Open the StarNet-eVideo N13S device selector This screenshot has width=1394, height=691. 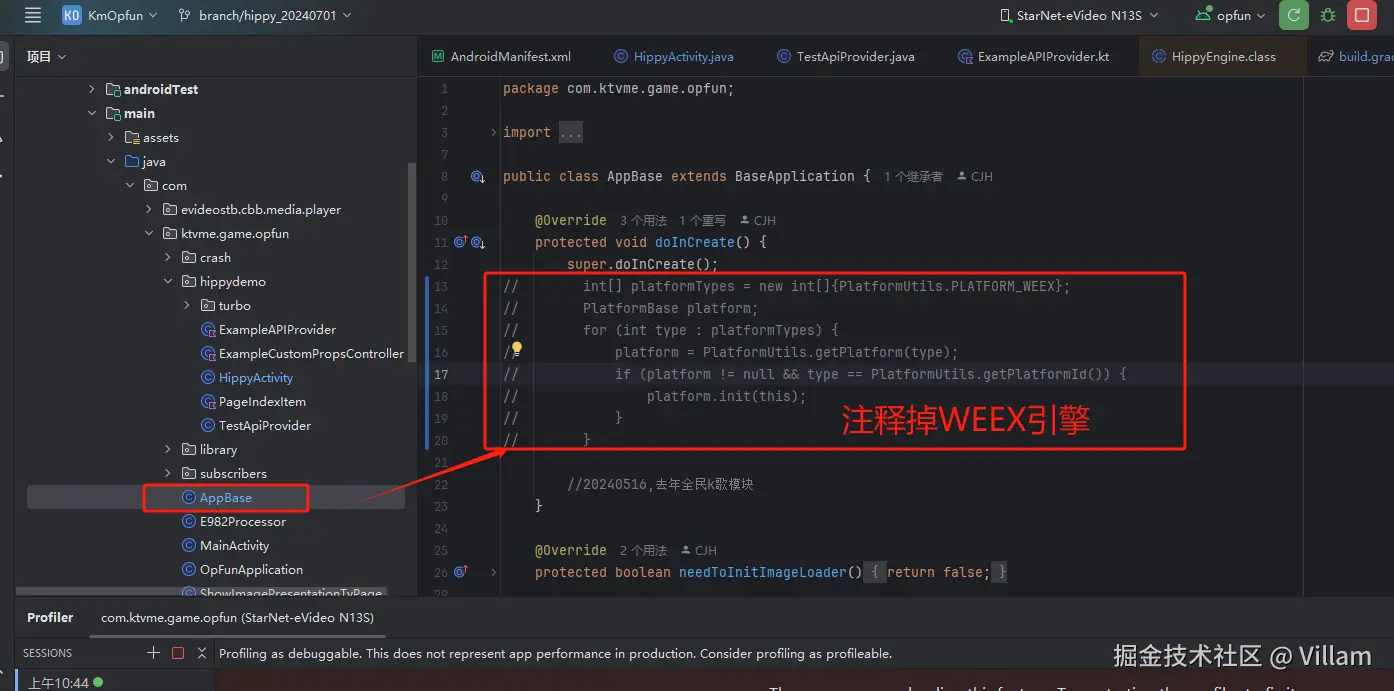(x=1079, y=15)
